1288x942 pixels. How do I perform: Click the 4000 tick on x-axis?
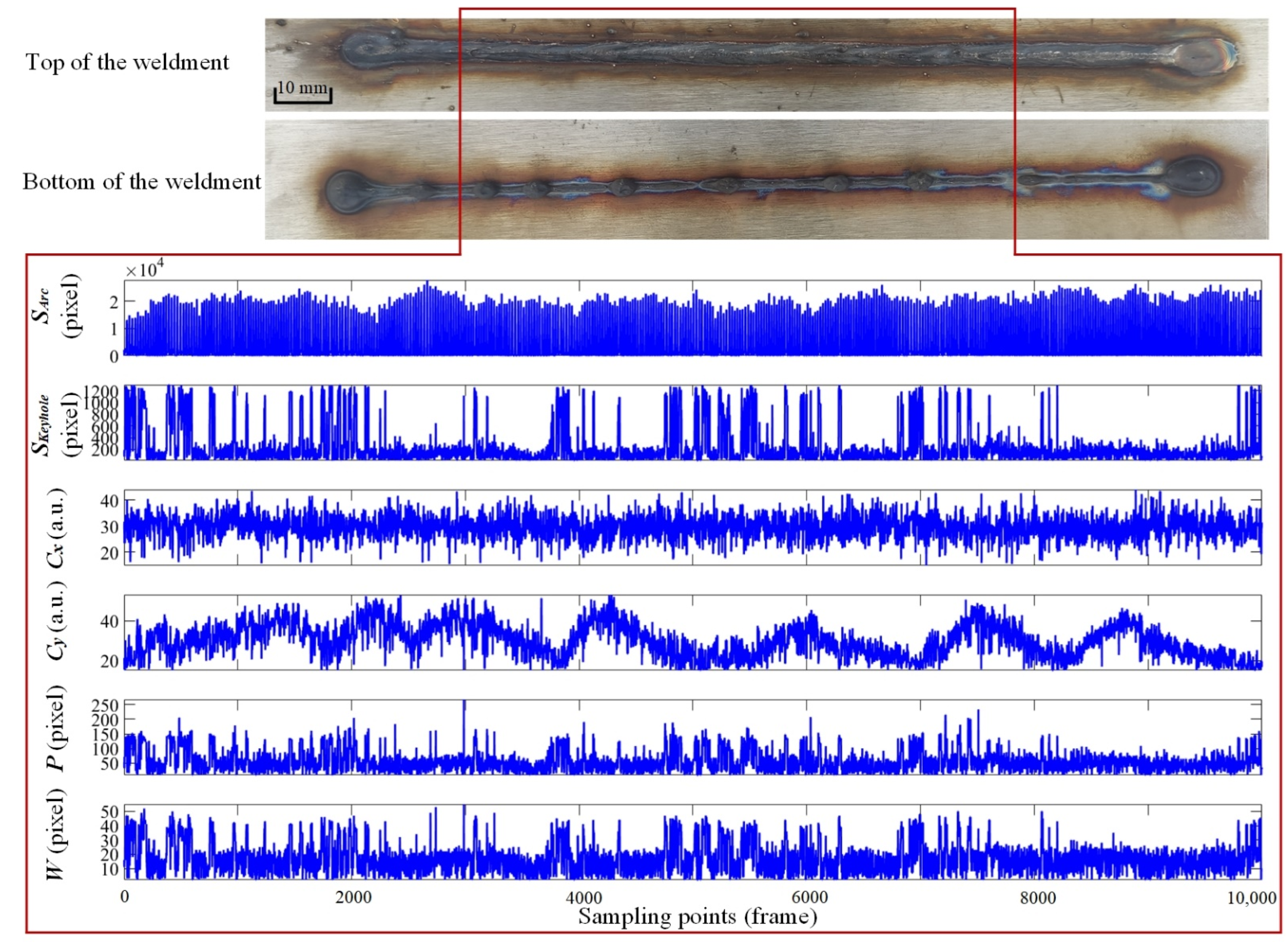[x=583, y=898]
